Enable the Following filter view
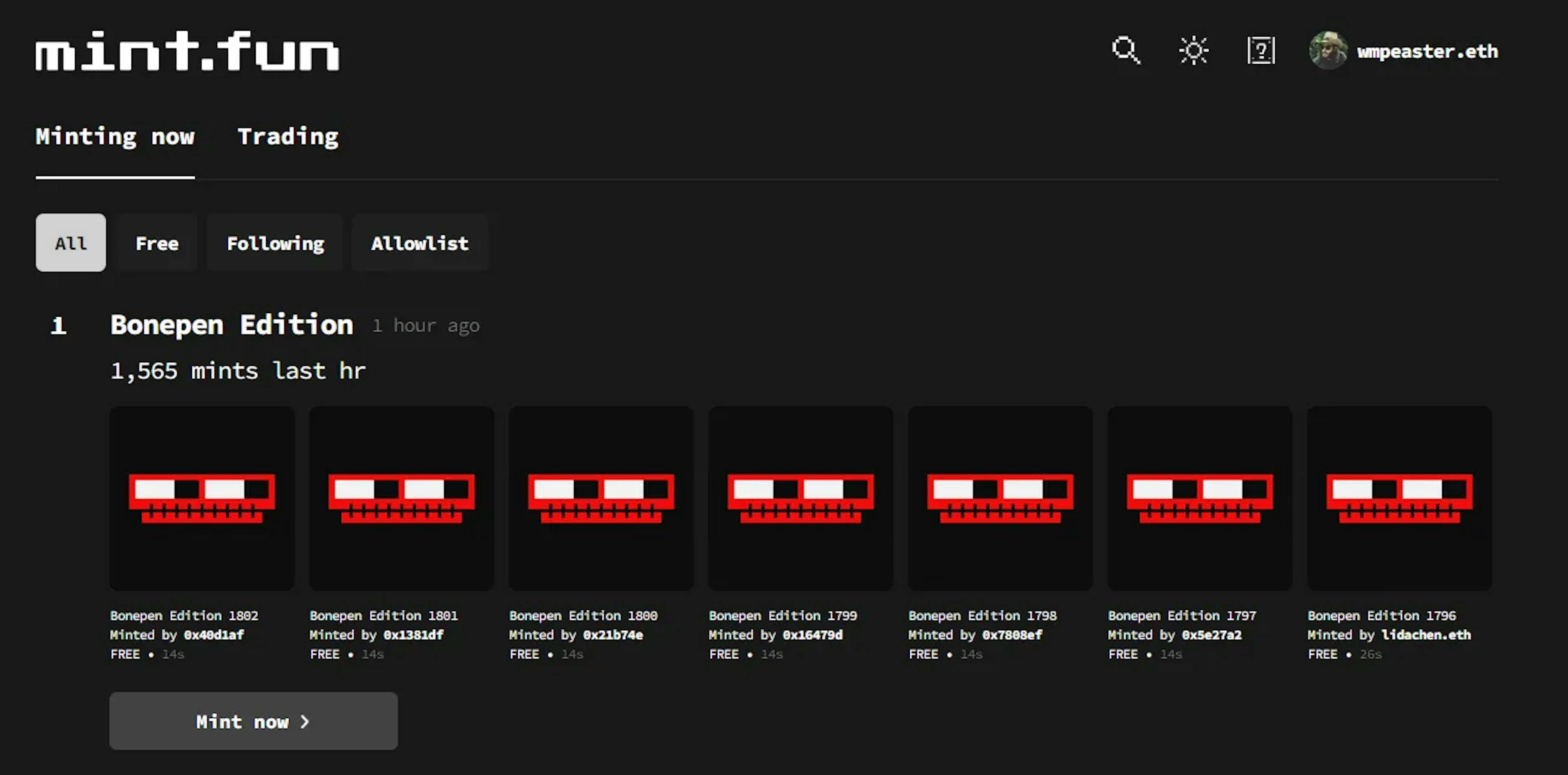The height and width of the screenshot is (775, 1568). pos(274,243)
